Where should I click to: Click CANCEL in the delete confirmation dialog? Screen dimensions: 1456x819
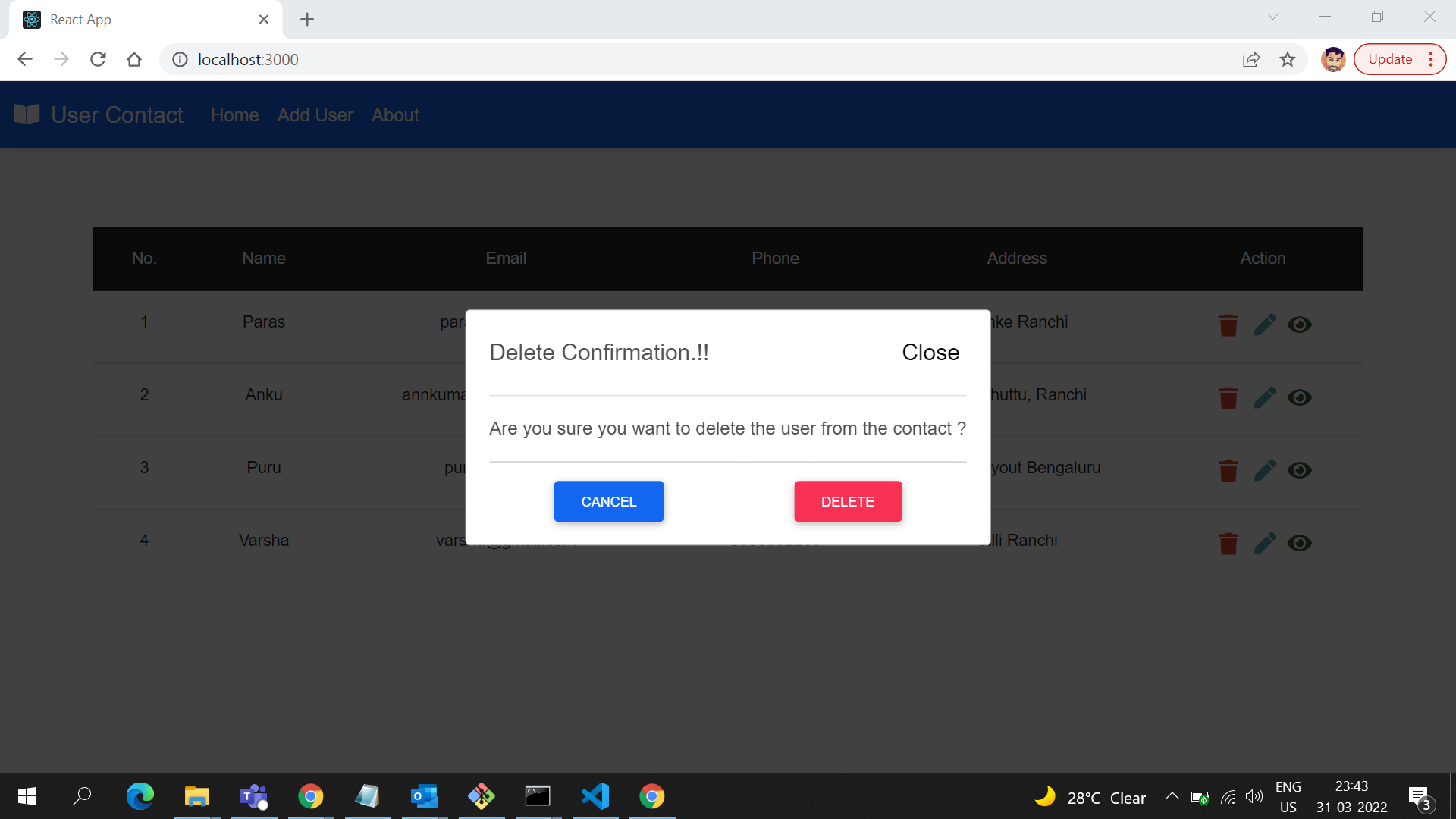(609, 501)
